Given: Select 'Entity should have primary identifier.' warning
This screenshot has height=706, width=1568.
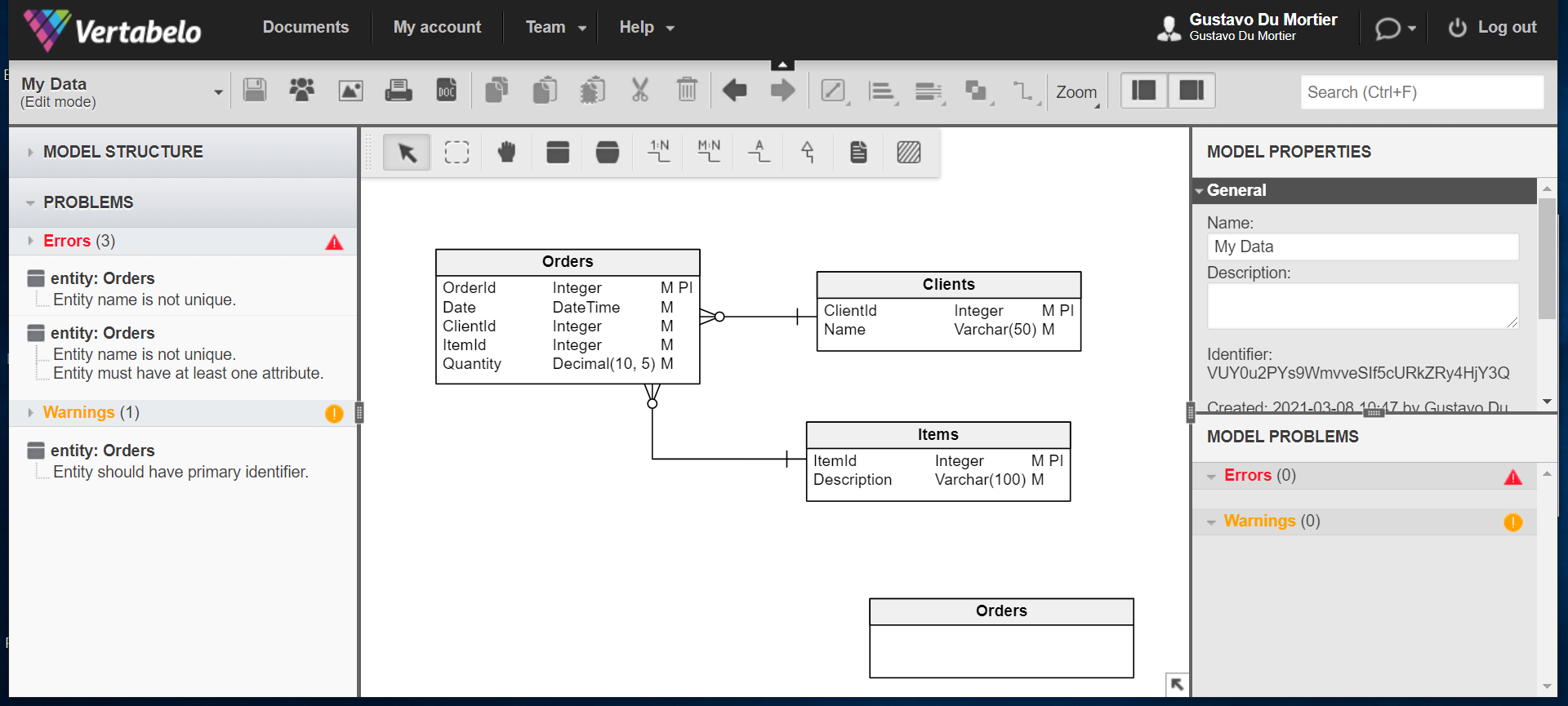Looking at the screenshot, I should (180, 472).
